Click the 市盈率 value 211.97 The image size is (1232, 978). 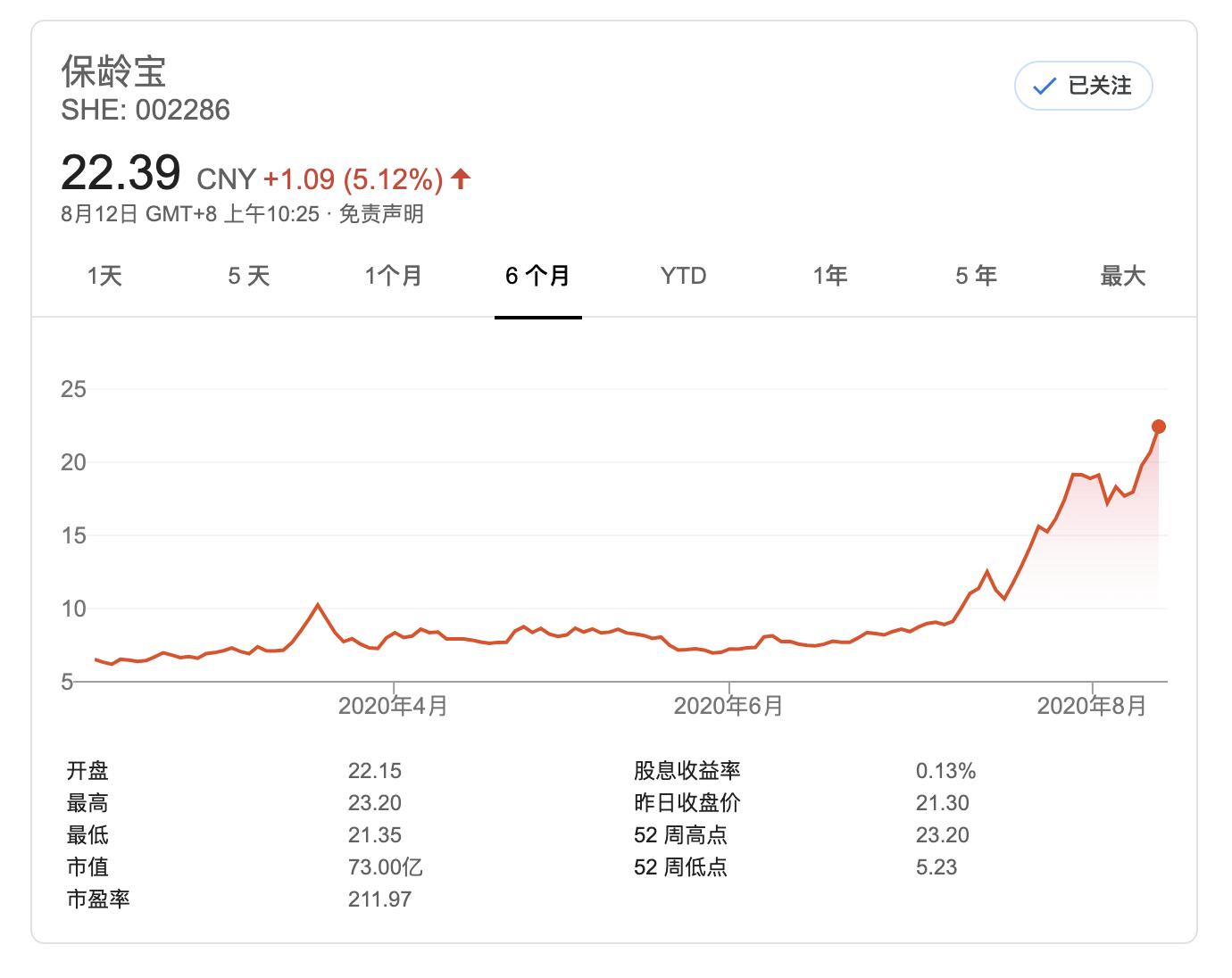click(379, 899)
